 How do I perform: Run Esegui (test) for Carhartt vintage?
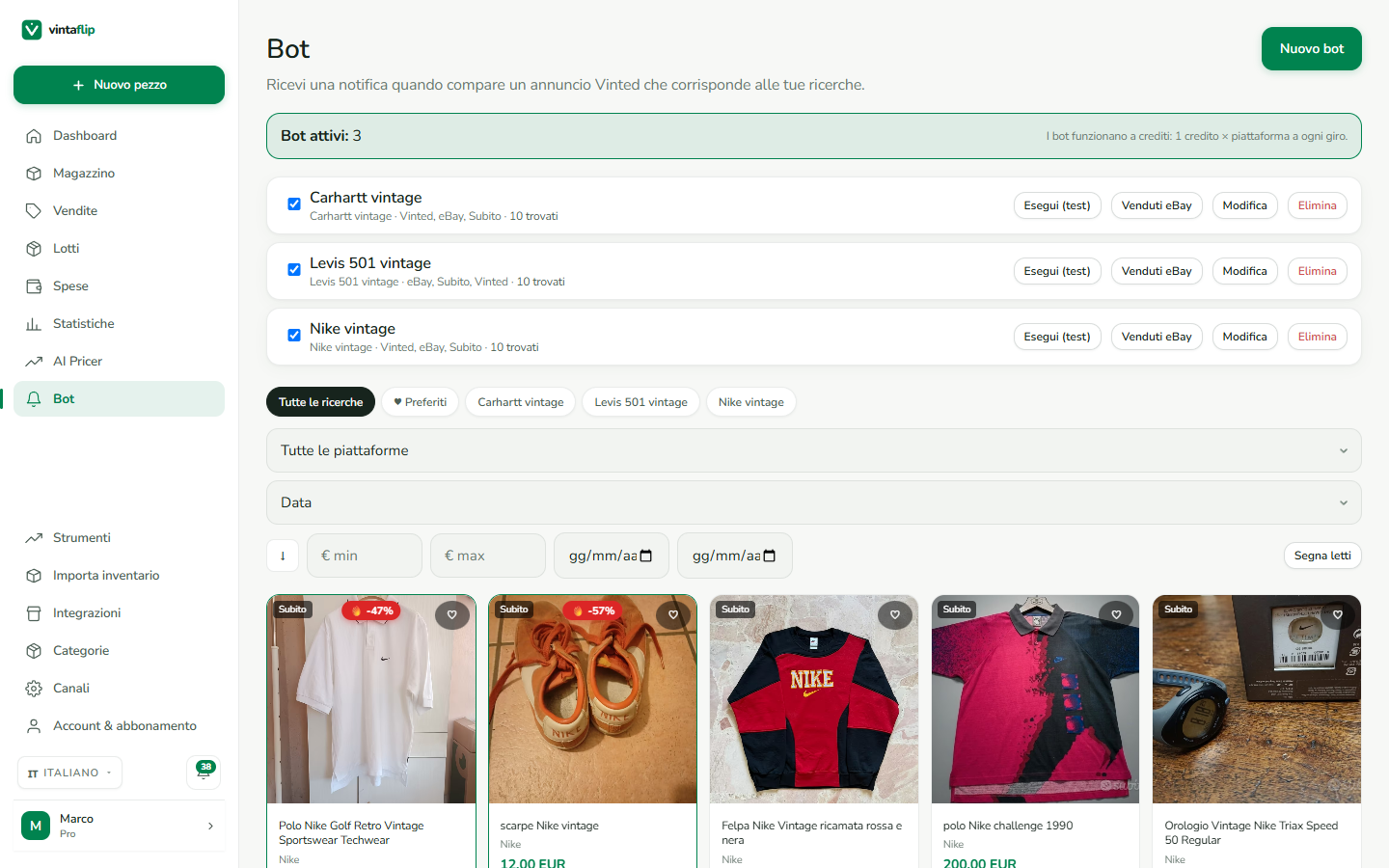(x=1057, y=205)
